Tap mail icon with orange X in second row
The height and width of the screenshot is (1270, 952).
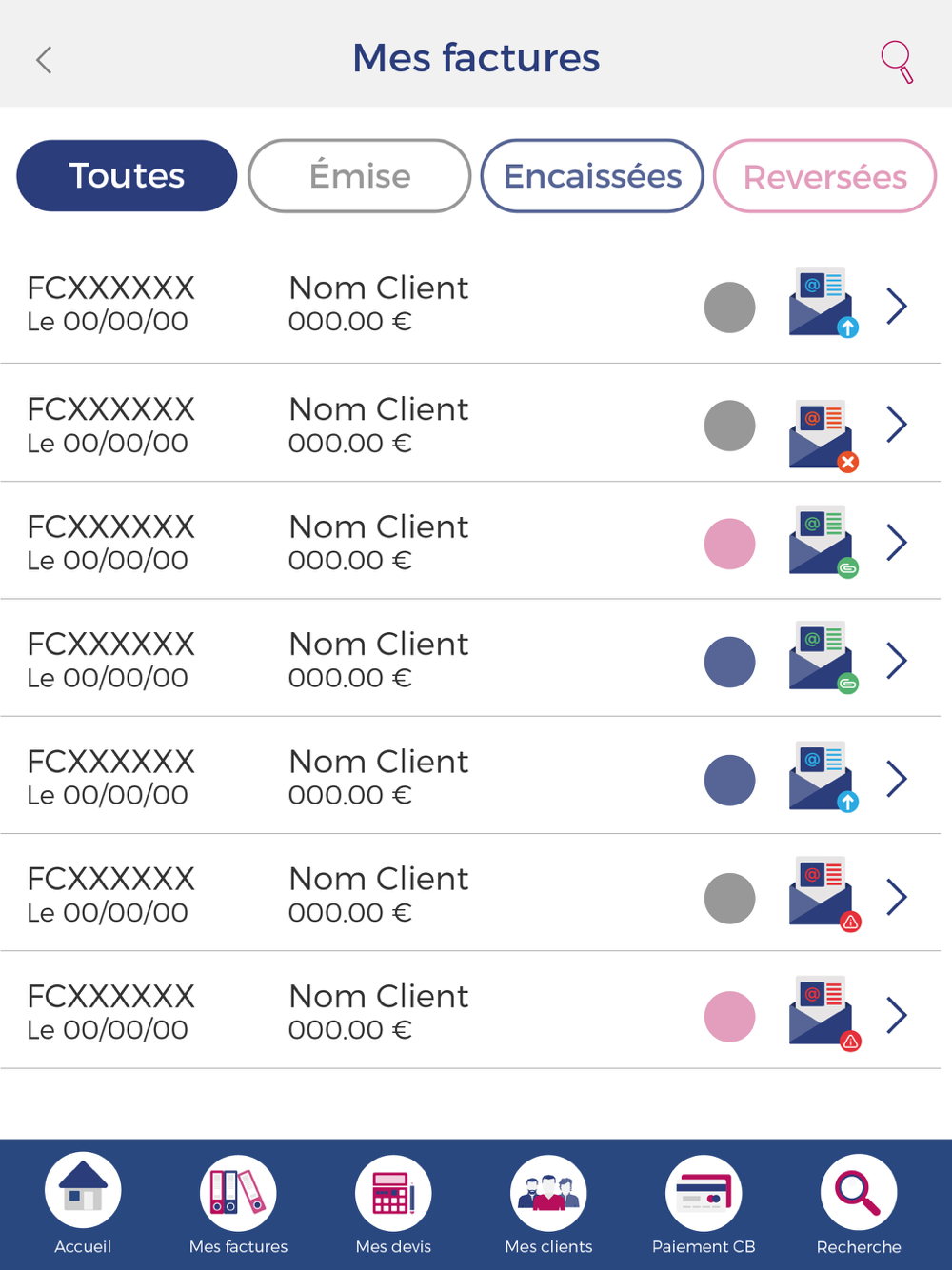823,436
